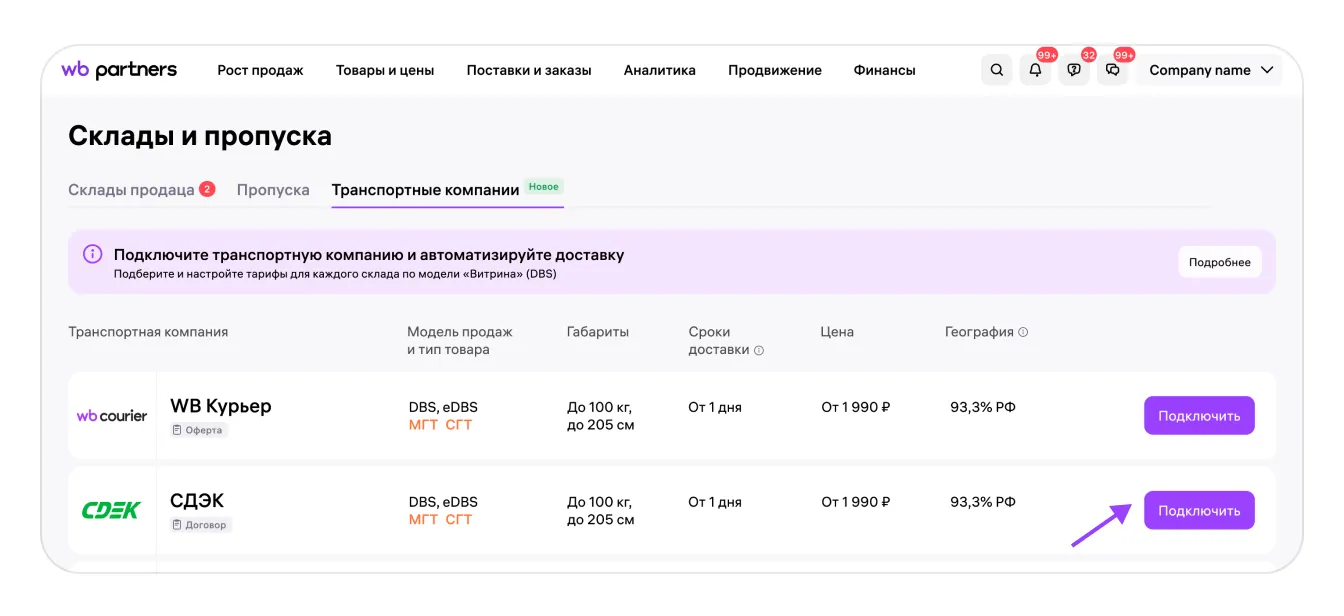
Task: Click МГТ tag in WB Курьер row
Action: pos(424,425)
